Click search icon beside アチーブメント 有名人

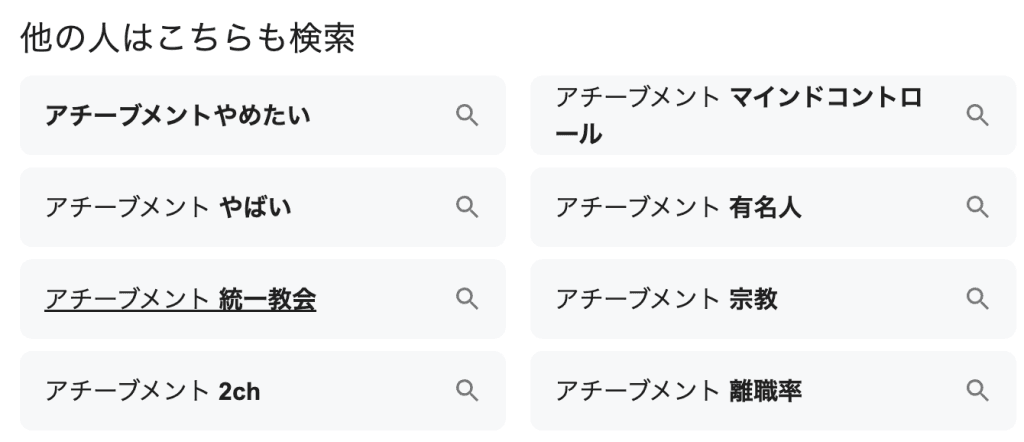976,207
